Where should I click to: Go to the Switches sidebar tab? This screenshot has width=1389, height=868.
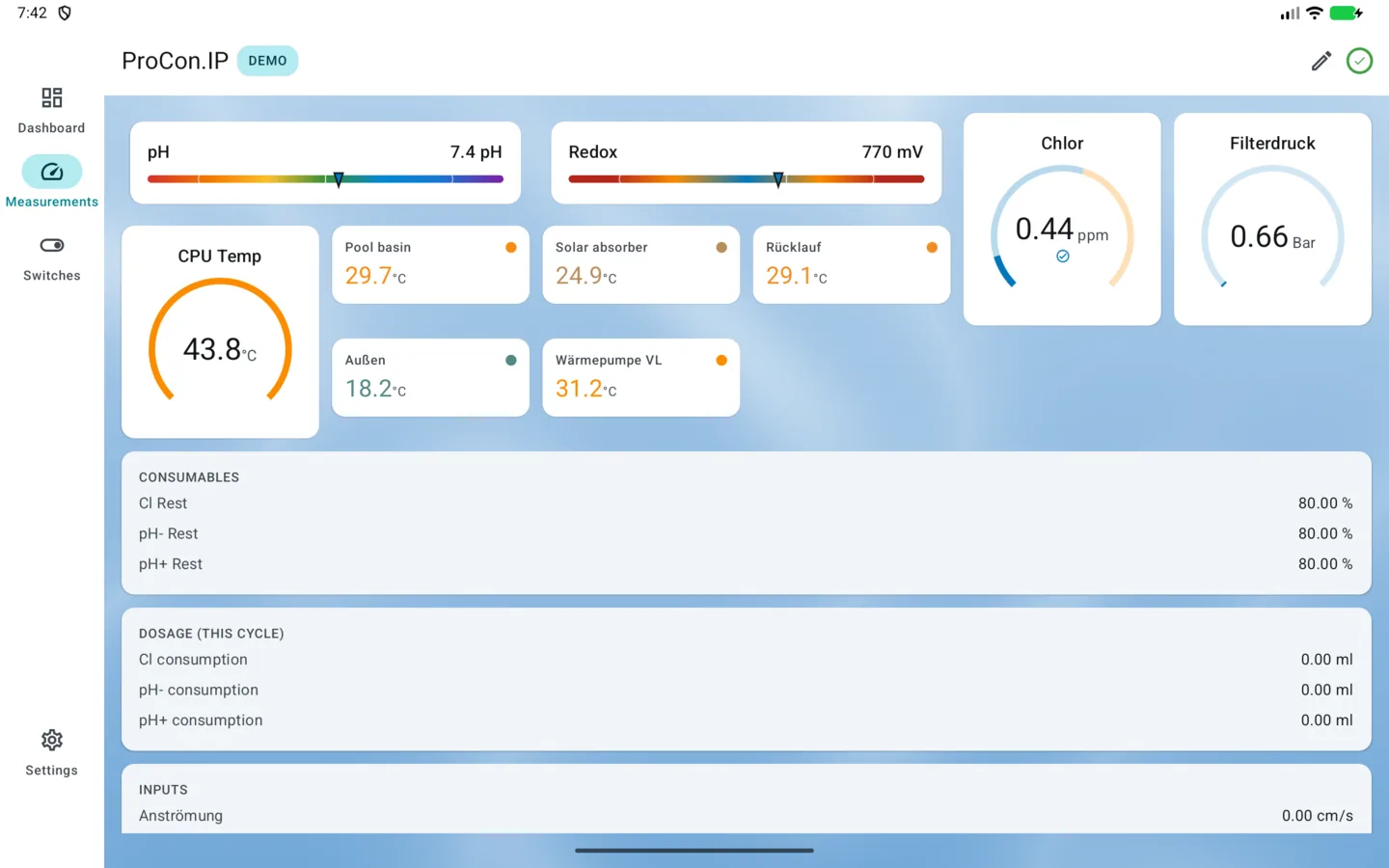(51, 258)
